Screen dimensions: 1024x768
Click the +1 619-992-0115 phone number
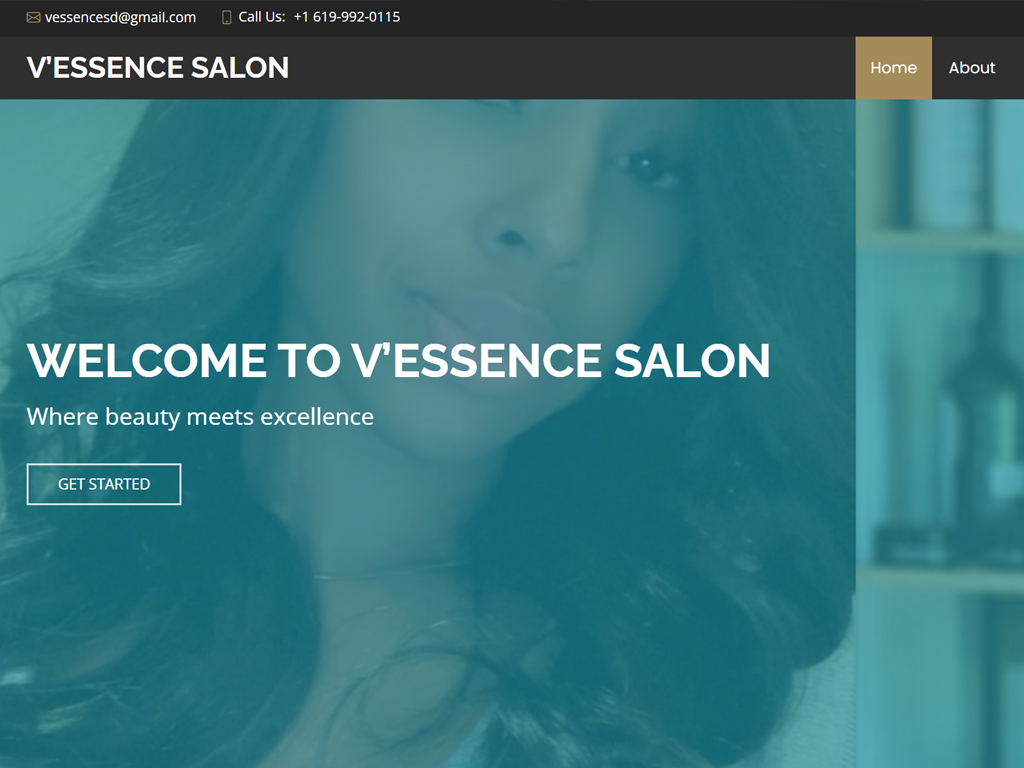tap(347, 17)
